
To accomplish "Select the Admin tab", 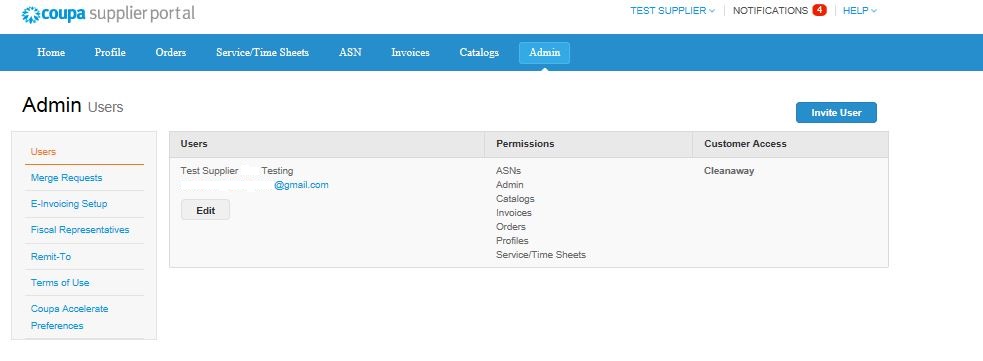I will 544,53.
